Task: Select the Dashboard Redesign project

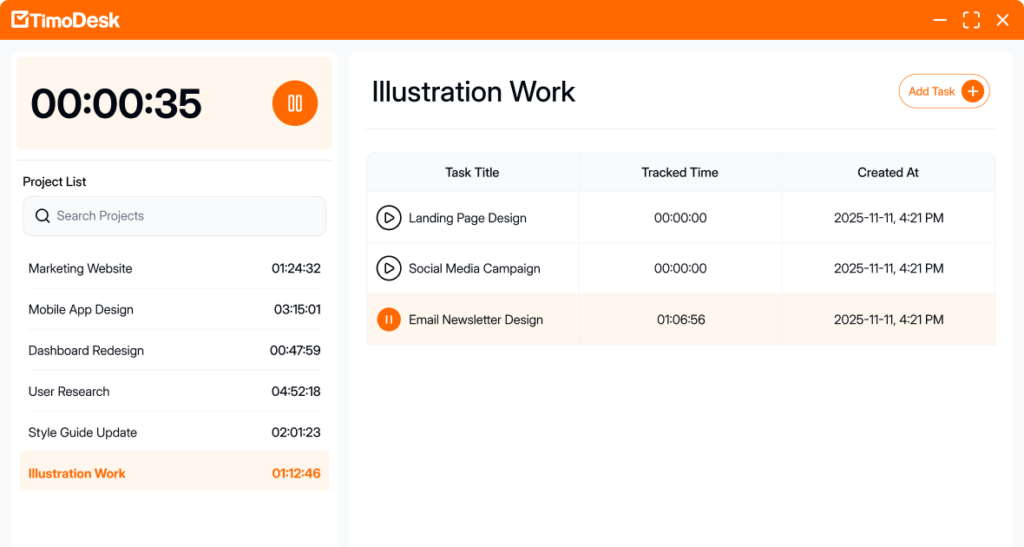Action: tap(174, 351)
